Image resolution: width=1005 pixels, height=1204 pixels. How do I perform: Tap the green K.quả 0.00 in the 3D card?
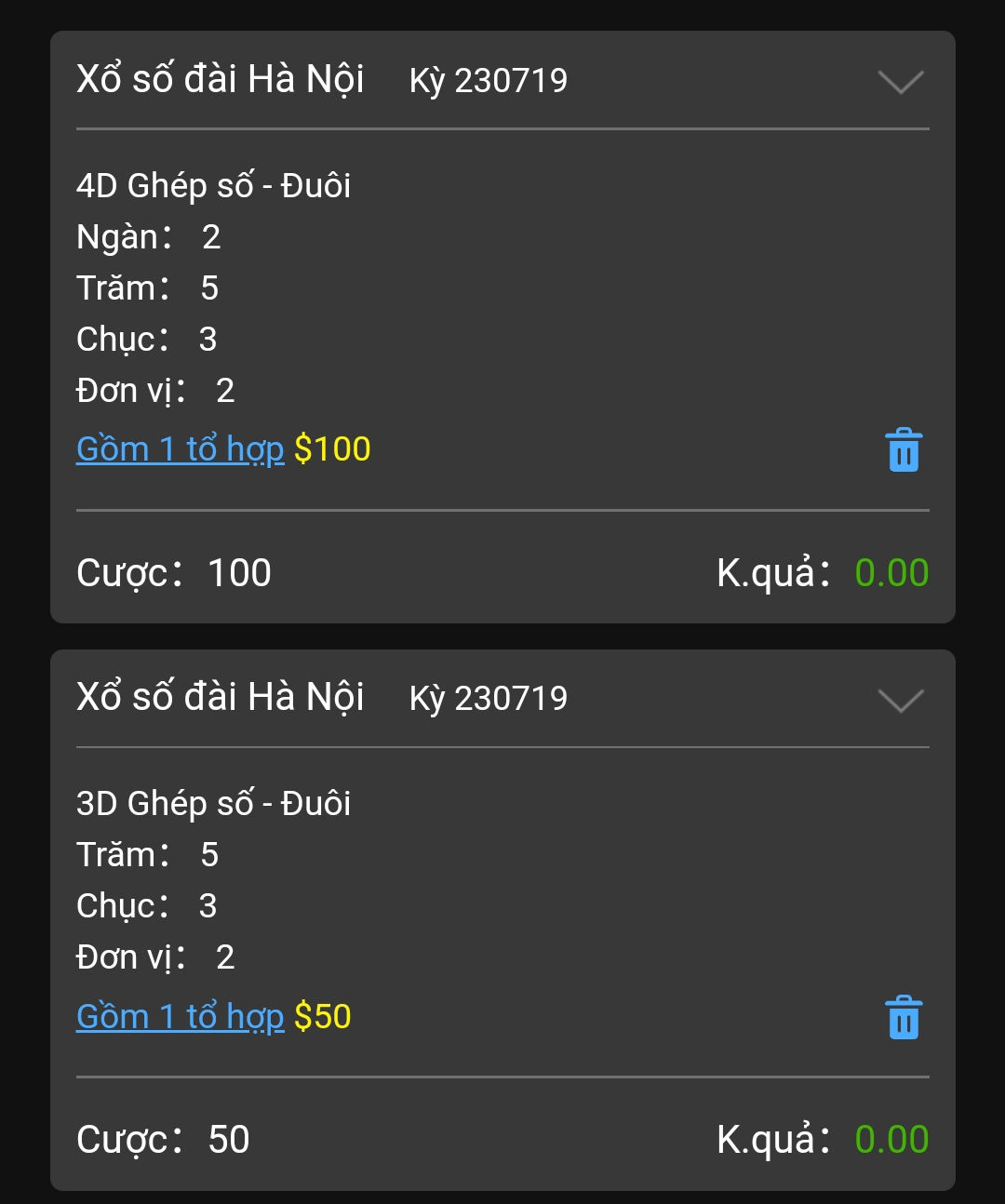pos(891,1140)
